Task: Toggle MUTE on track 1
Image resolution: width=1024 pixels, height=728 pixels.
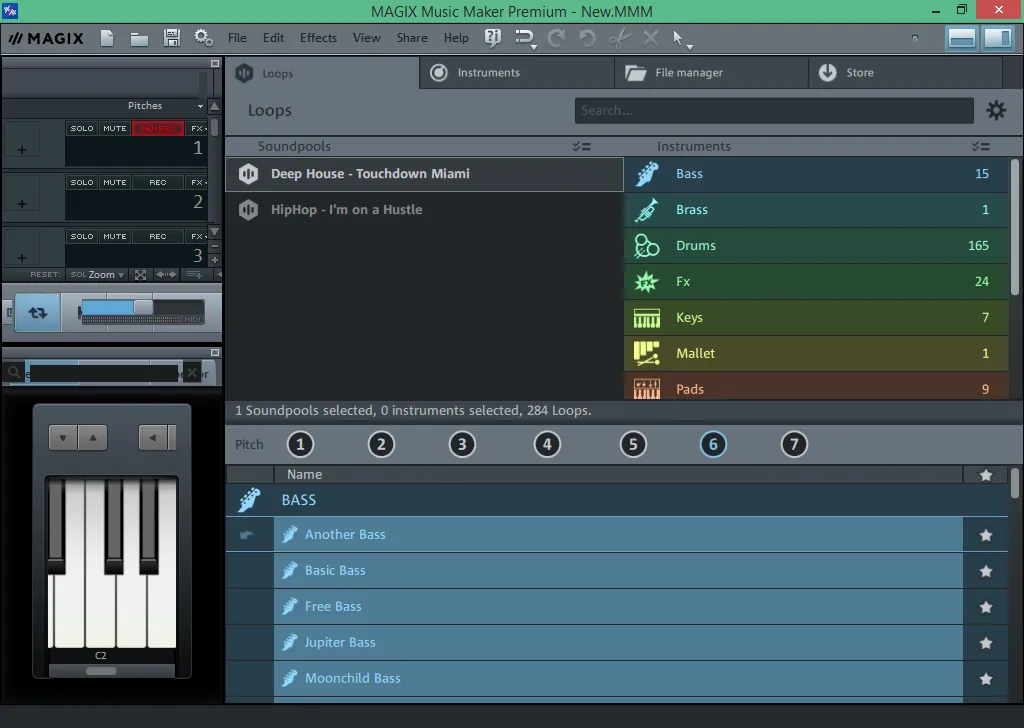Action: pyautogui.click(x=115, y=129)
